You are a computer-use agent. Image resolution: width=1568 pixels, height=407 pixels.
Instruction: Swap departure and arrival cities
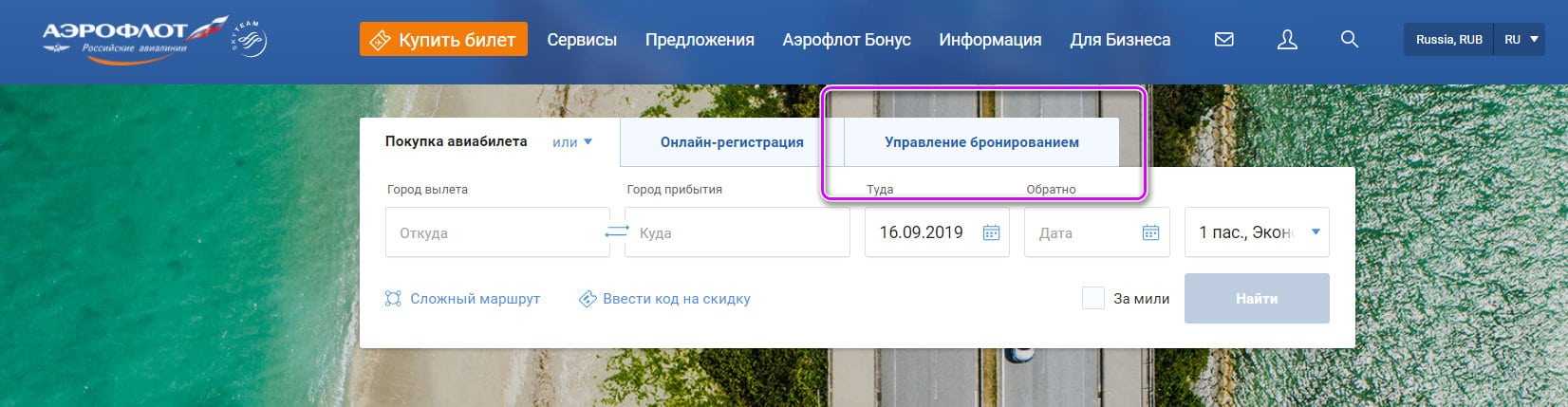[617, 232]
